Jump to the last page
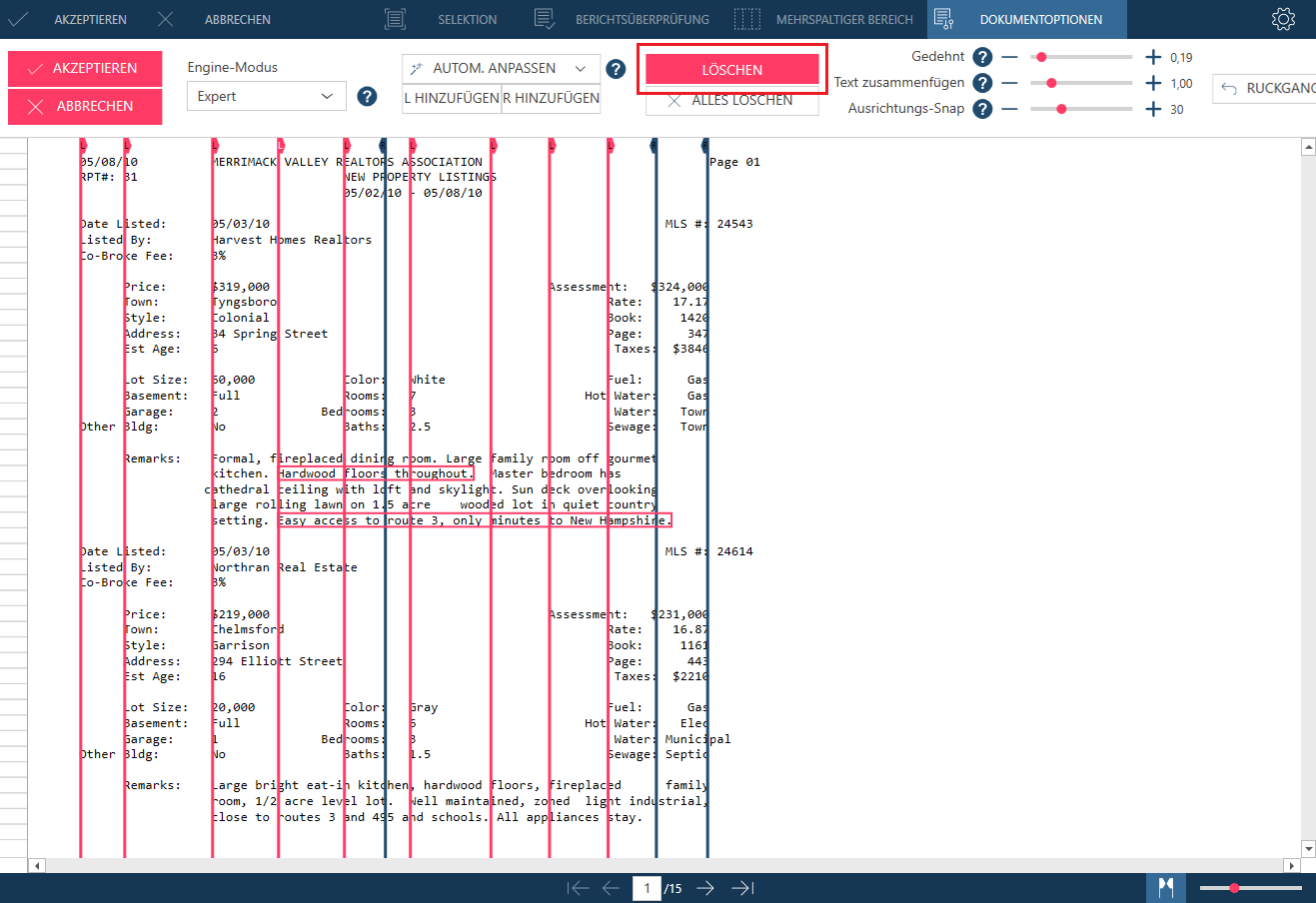The width and height of the screenshot is (1316, 903). (x=742, y=888)
